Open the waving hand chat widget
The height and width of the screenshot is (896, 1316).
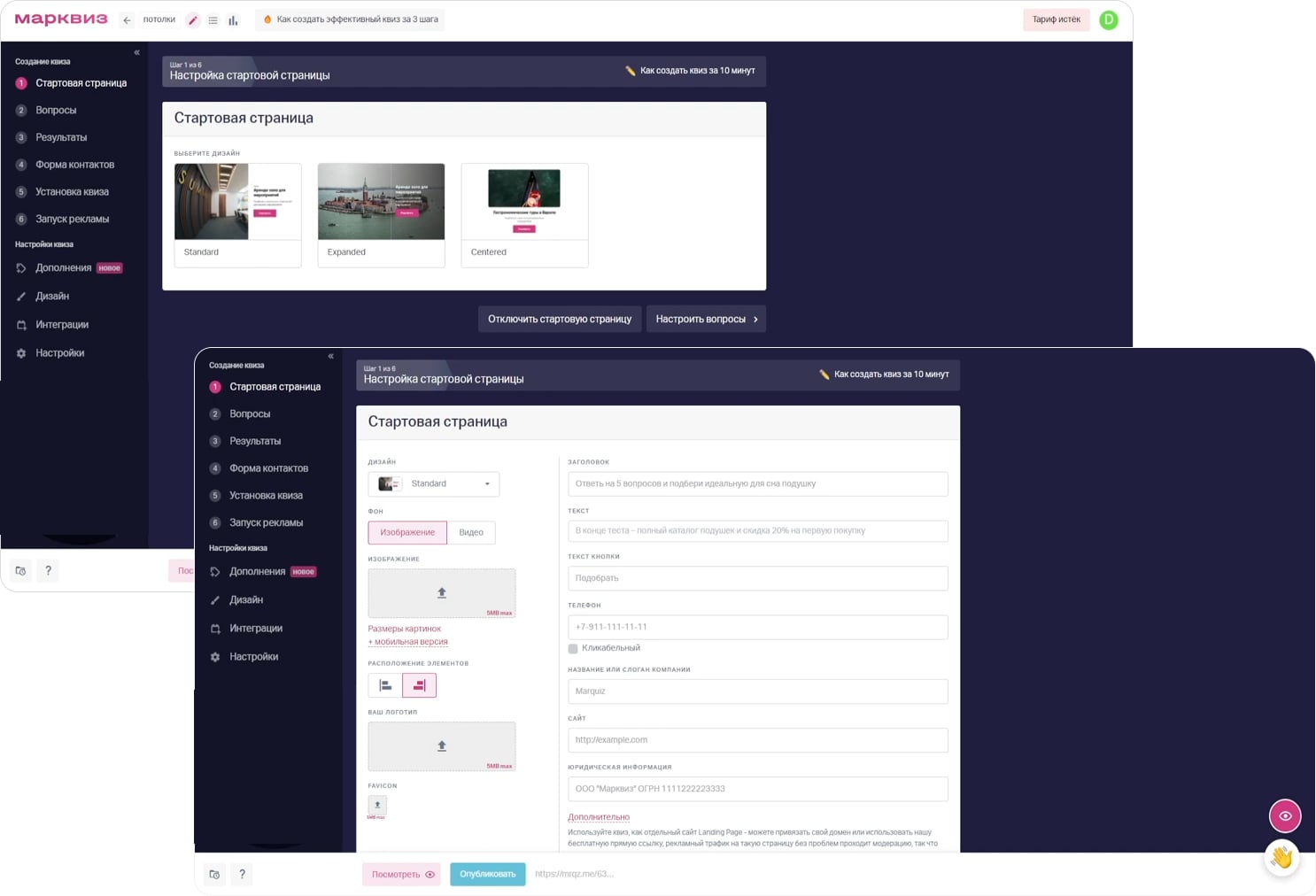1281,857
